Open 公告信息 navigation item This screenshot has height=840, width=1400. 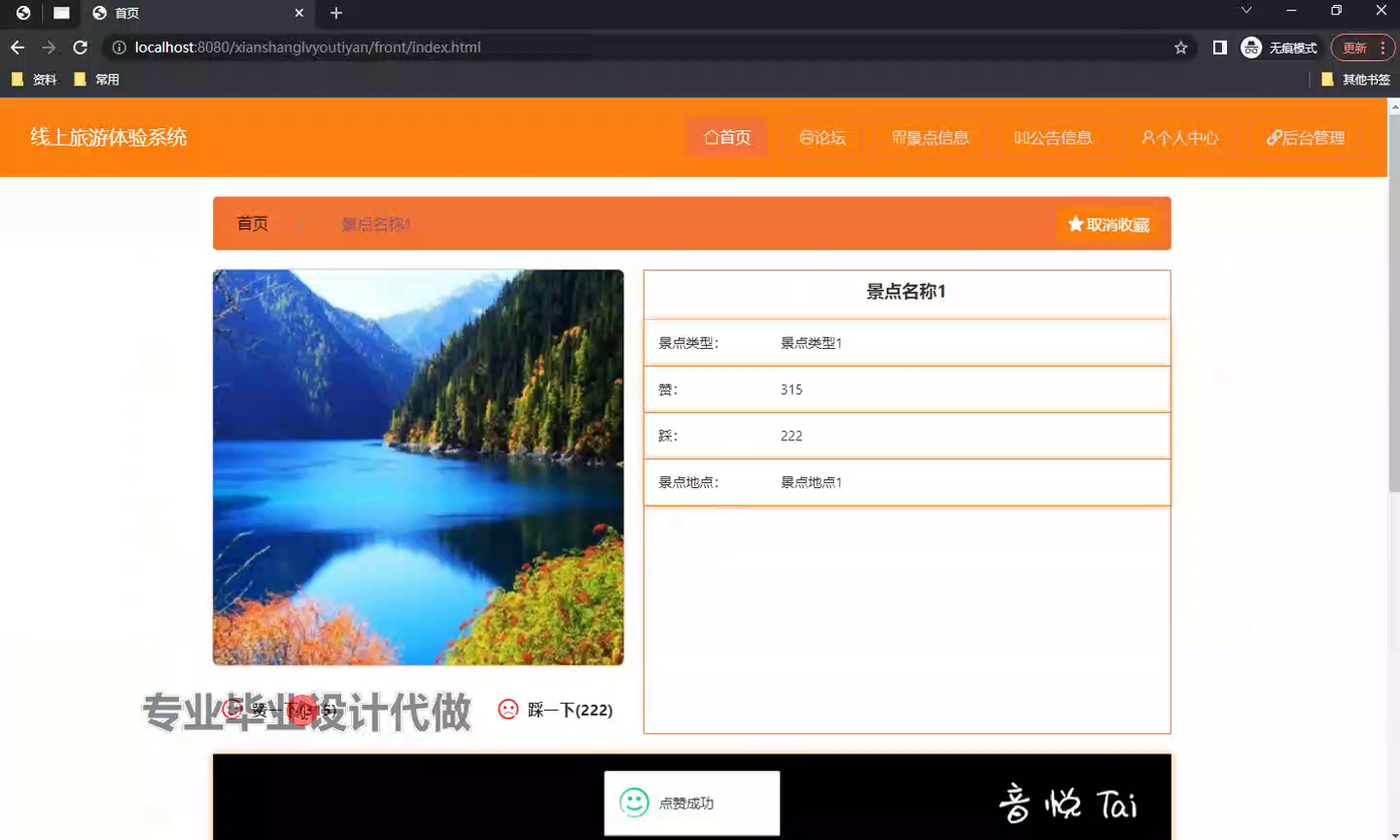tap(1053, 137)
